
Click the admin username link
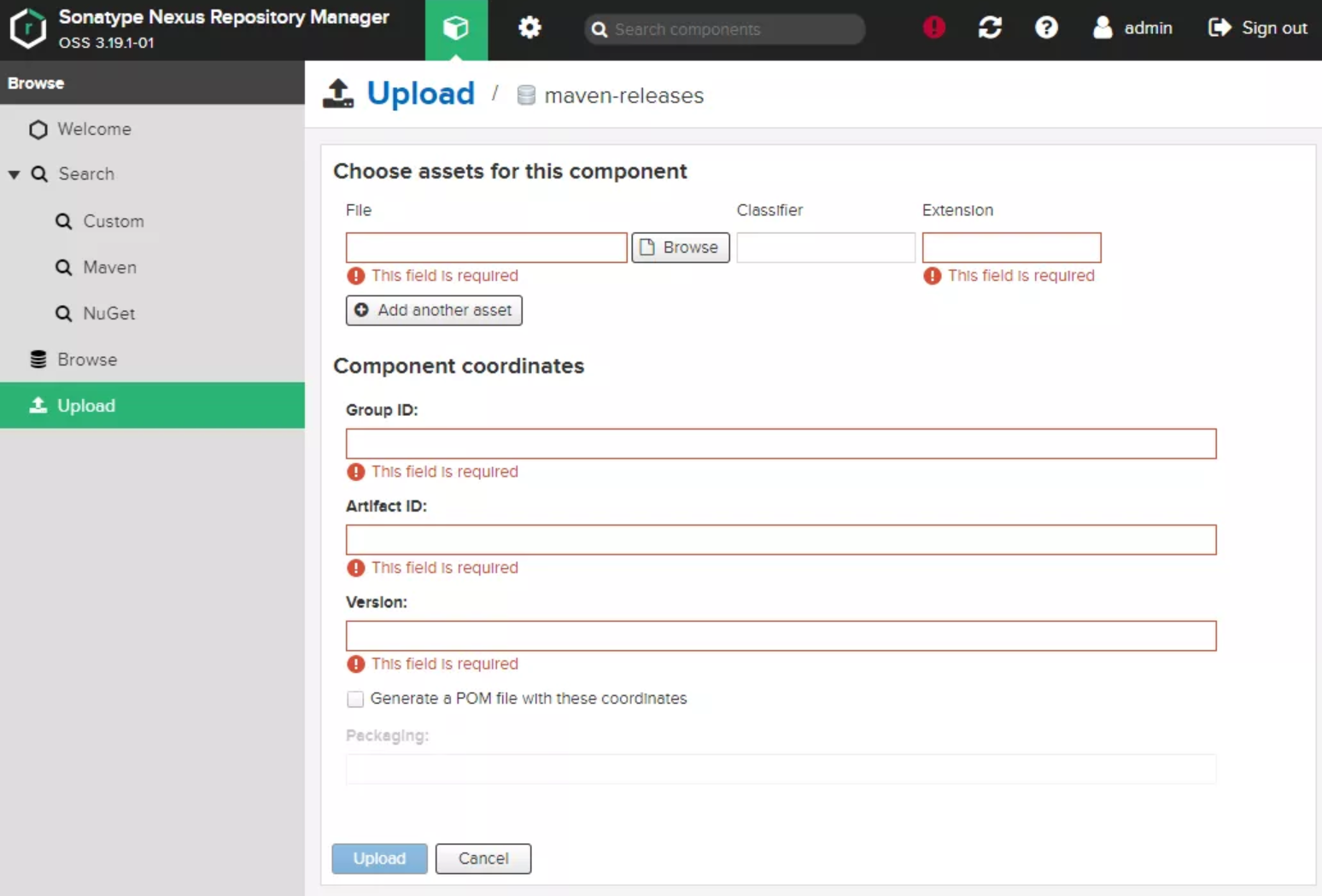1148,28
